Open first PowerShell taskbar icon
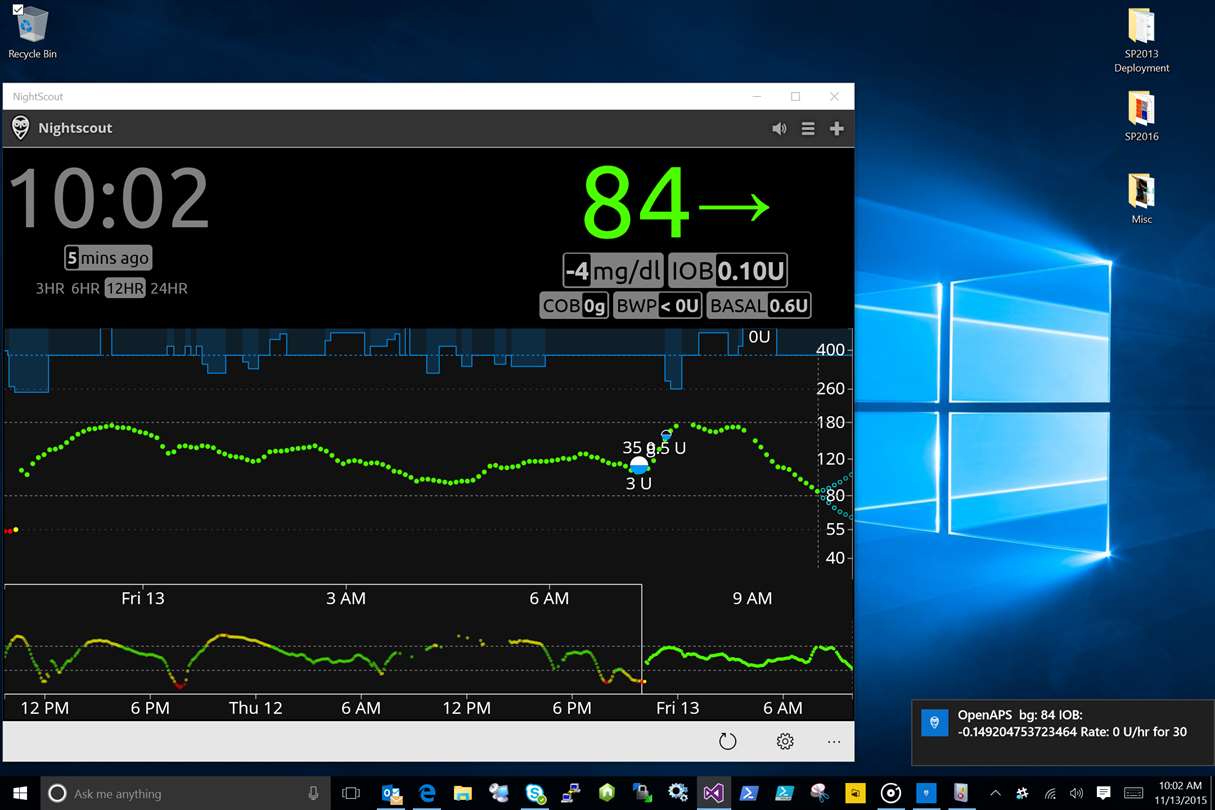 pos(748,793)
